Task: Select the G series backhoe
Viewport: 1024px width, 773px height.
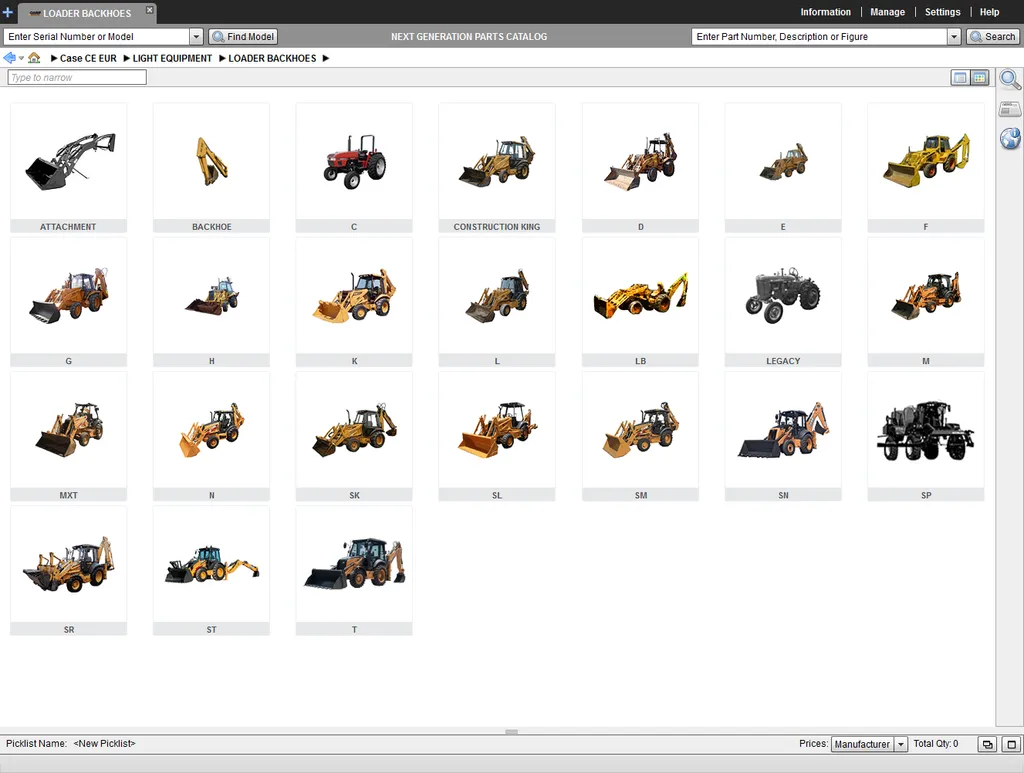Action: point(69,302)
